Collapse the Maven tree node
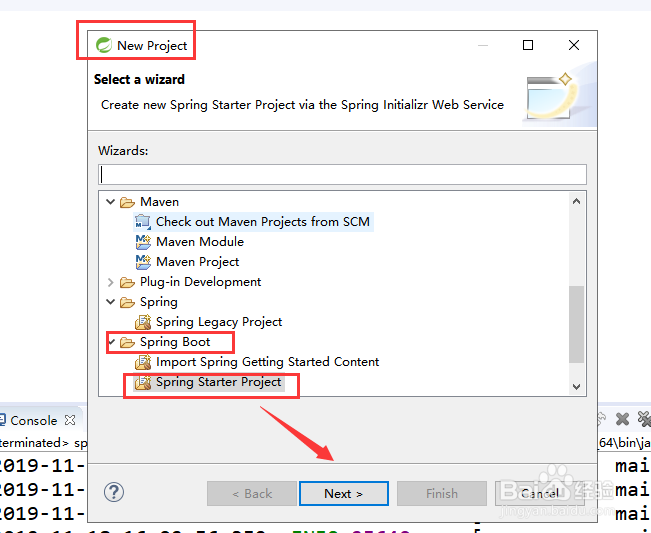The height and width of the screenshot is (533, 651). [110, 202]
